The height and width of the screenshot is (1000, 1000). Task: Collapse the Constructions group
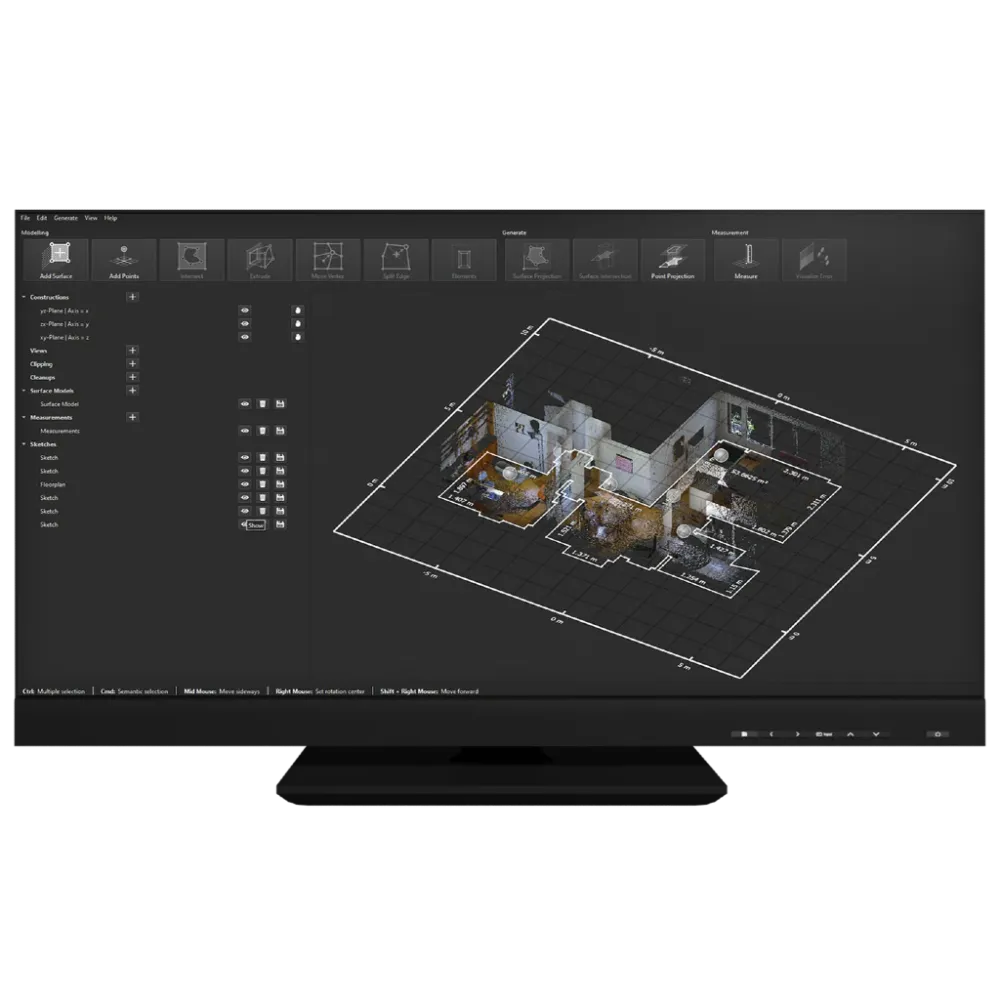pyautogui.click(x=24, y=297)
